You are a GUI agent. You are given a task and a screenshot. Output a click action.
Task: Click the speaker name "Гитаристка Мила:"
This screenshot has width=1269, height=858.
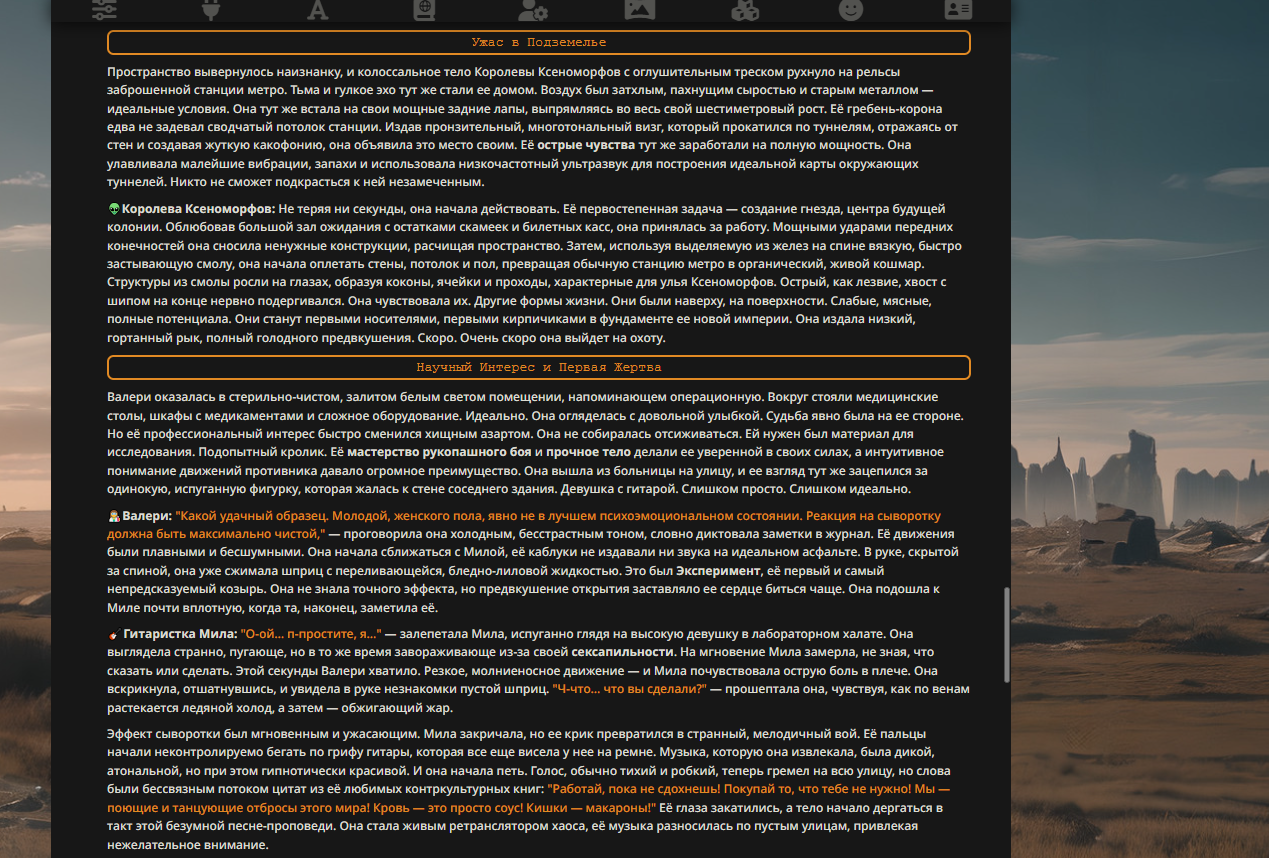(181, 635)
